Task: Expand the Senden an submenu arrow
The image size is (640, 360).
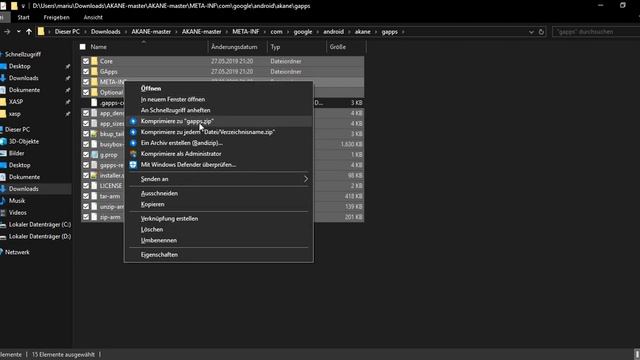Action: pyautogui.click(x=306, y=179)
